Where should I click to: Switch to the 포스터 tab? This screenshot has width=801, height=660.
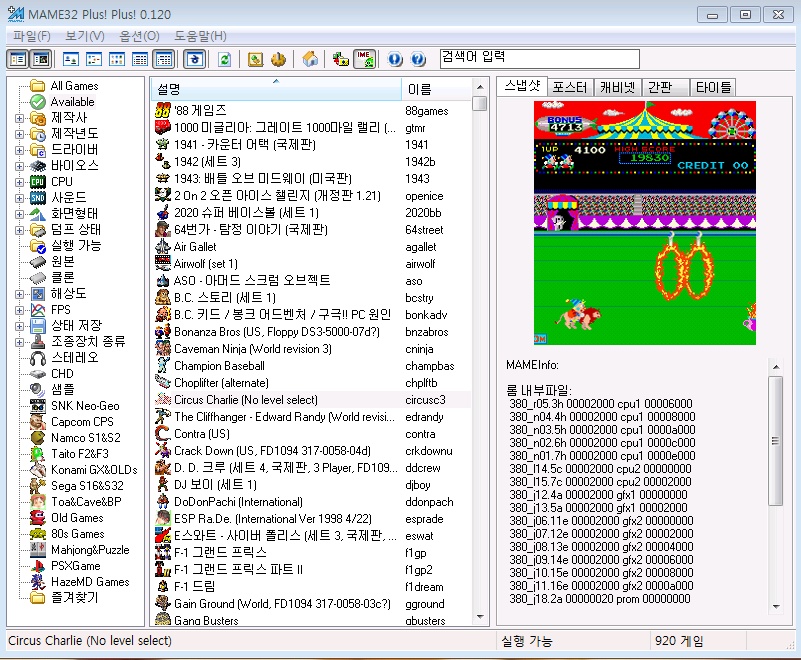click(x=570, y=87)
